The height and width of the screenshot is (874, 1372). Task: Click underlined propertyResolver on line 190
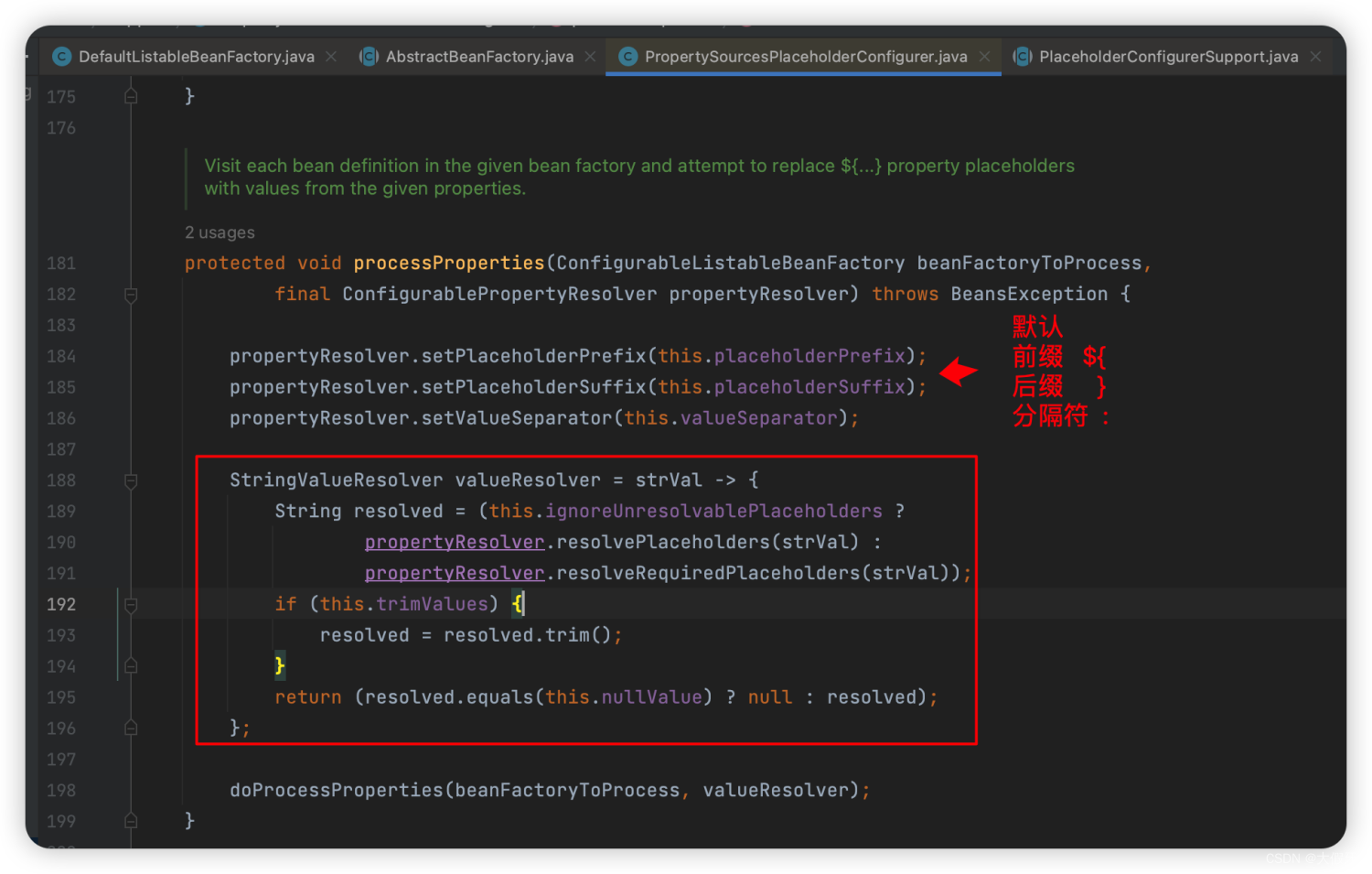(455, 543)
